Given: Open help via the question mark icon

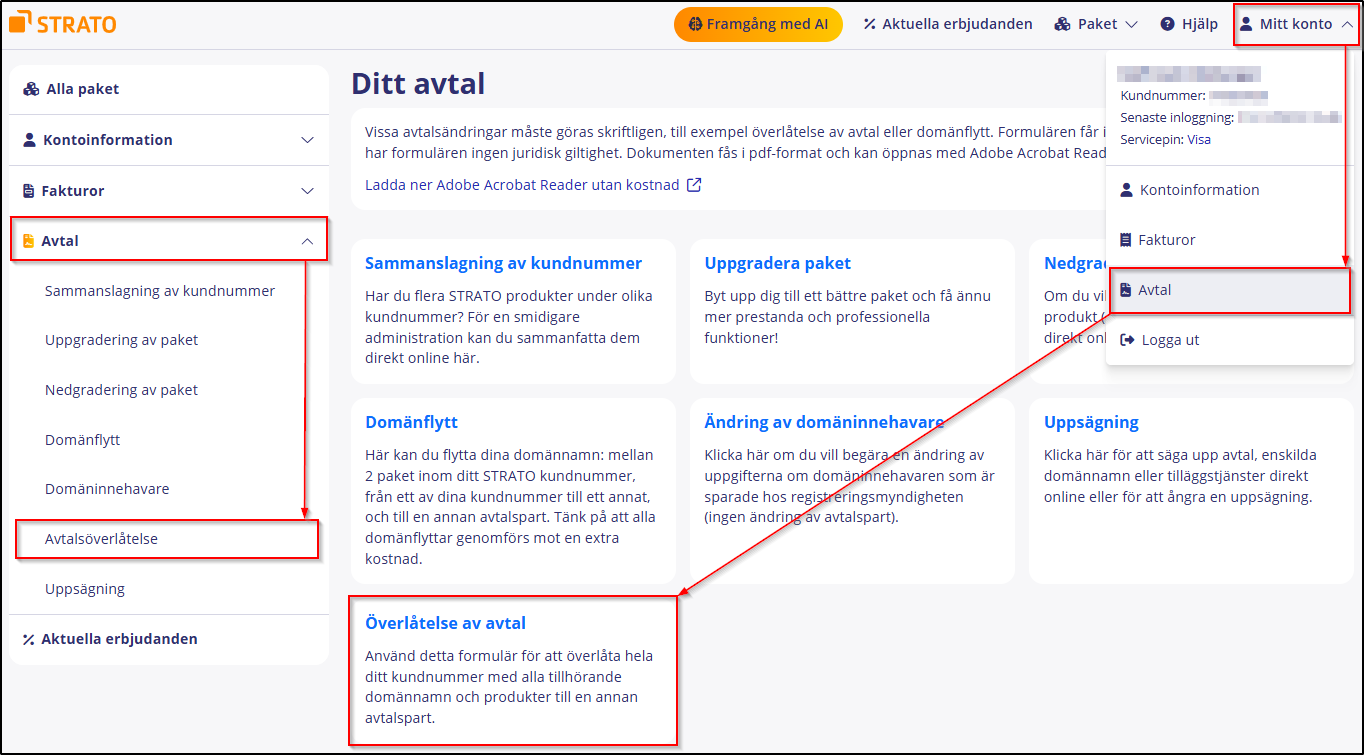Looking at the screenshot, I should 1167,23.
